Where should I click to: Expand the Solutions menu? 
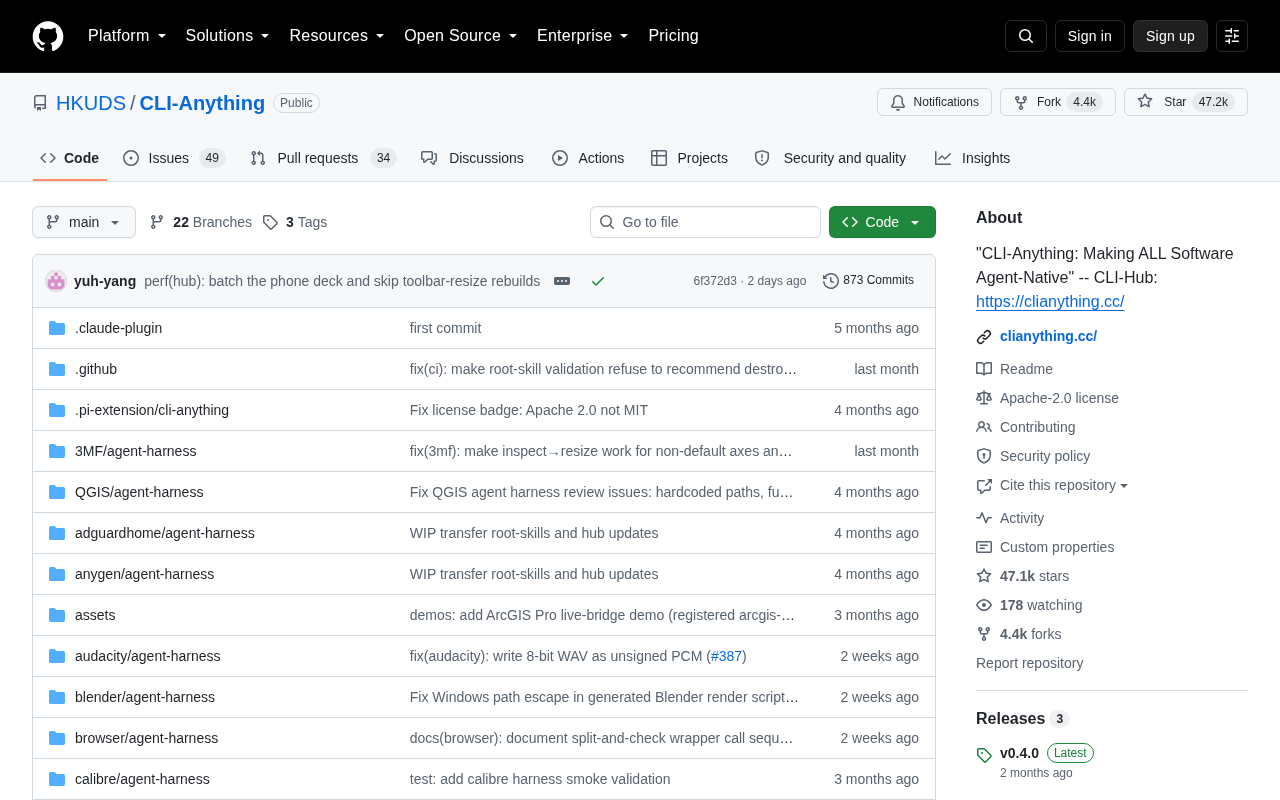pos(227,36)
